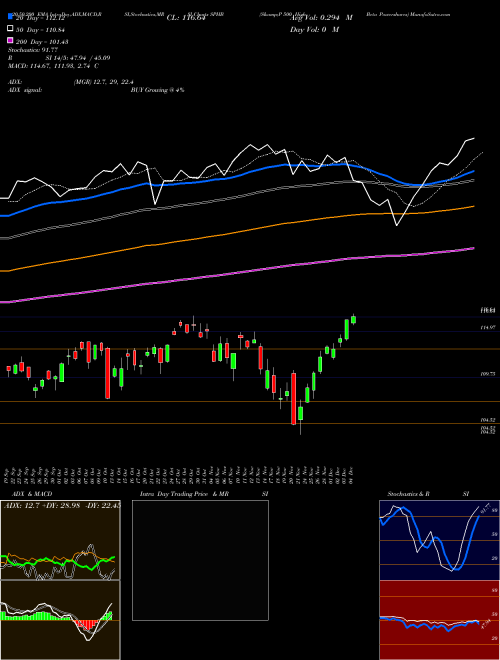
Task: Click the 109.73 price axis label
Action: coord(488,374)
